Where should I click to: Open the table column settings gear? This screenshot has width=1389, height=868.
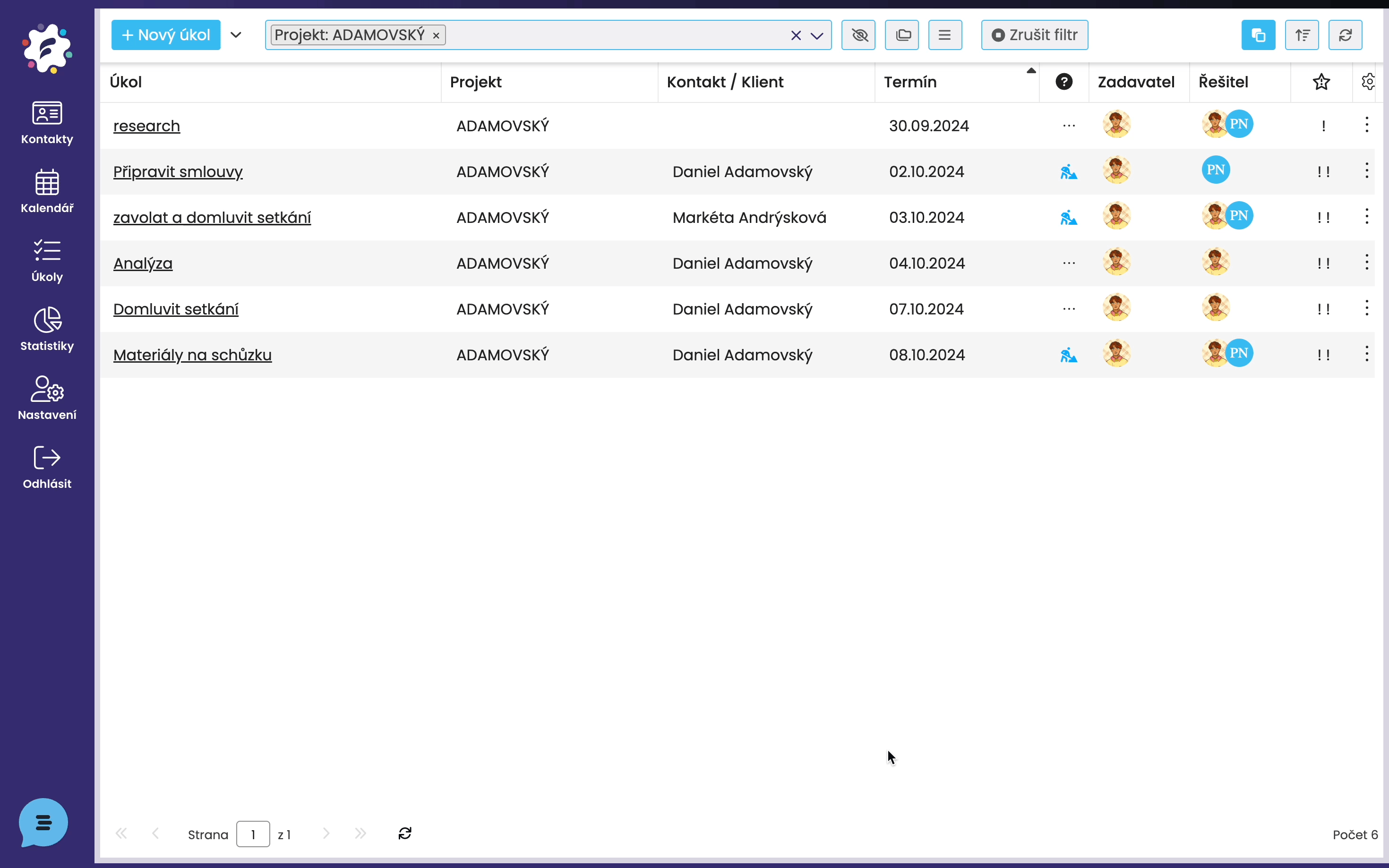1368,82
